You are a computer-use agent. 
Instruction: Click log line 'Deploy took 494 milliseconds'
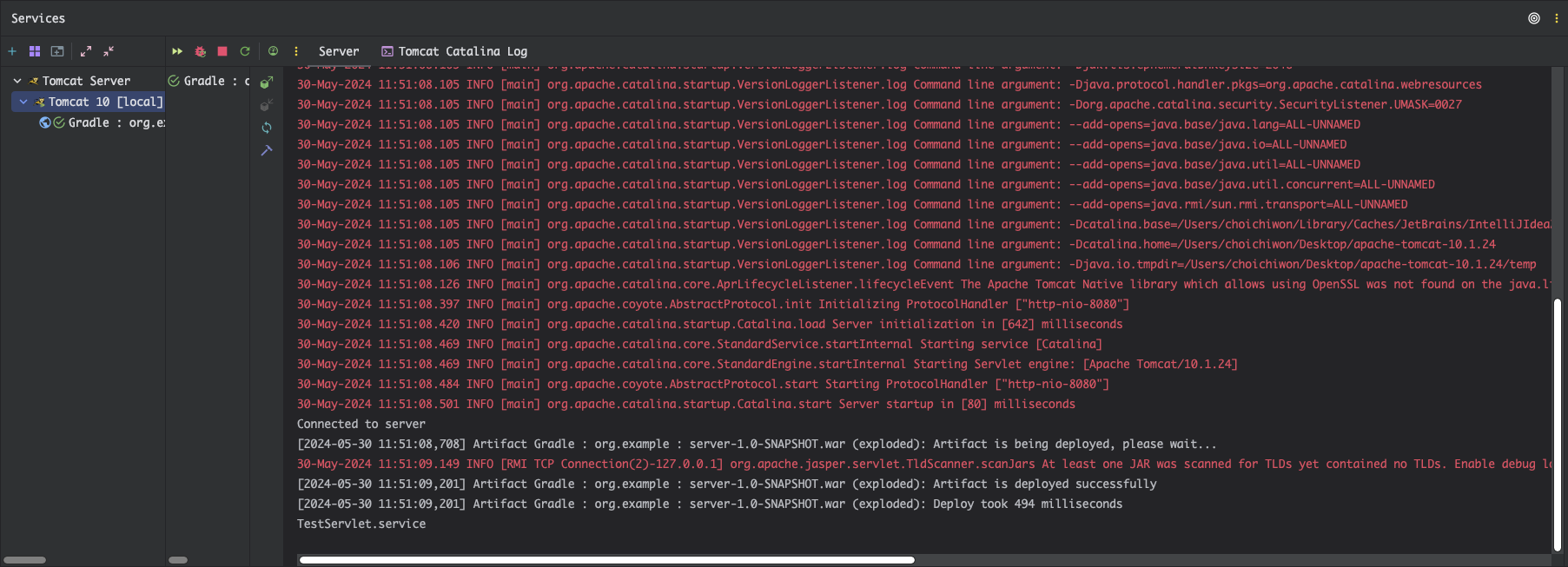pos(710,504)
